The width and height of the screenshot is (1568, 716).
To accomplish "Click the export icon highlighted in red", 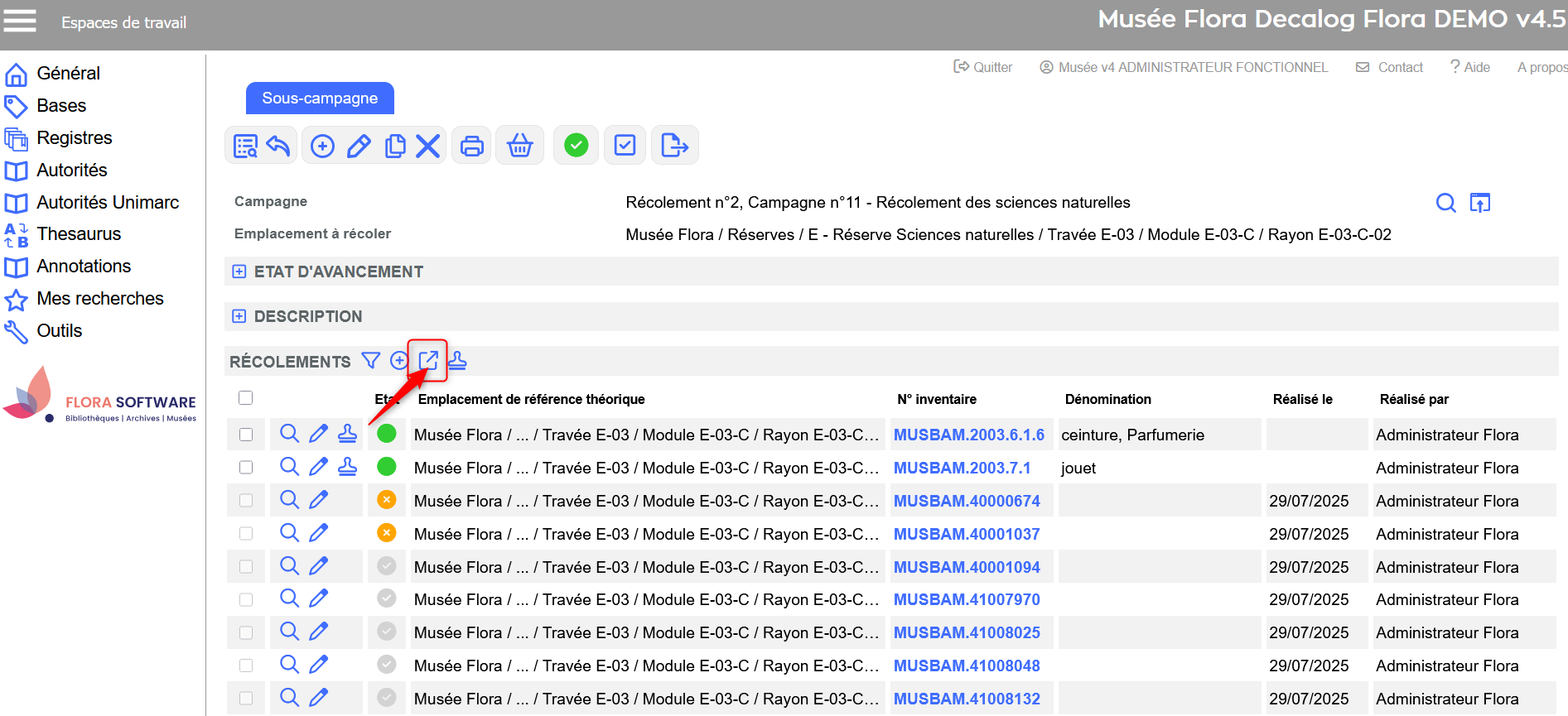I will 427,361.
